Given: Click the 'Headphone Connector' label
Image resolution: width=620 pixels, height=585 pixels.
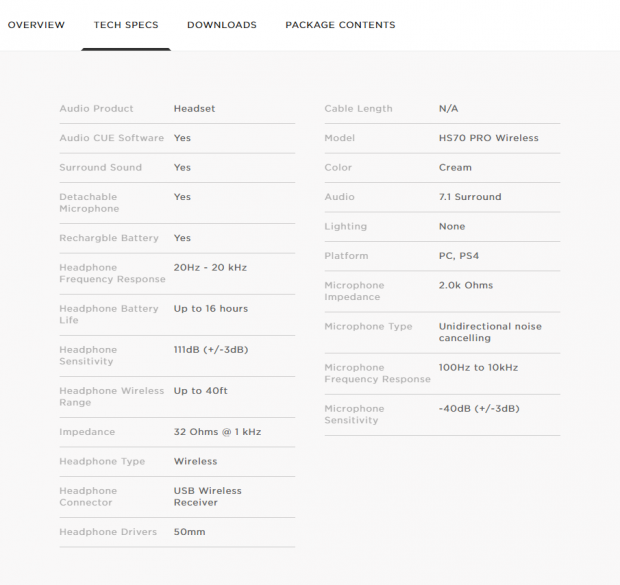Looking at the screenshot, I should (88, 496).
